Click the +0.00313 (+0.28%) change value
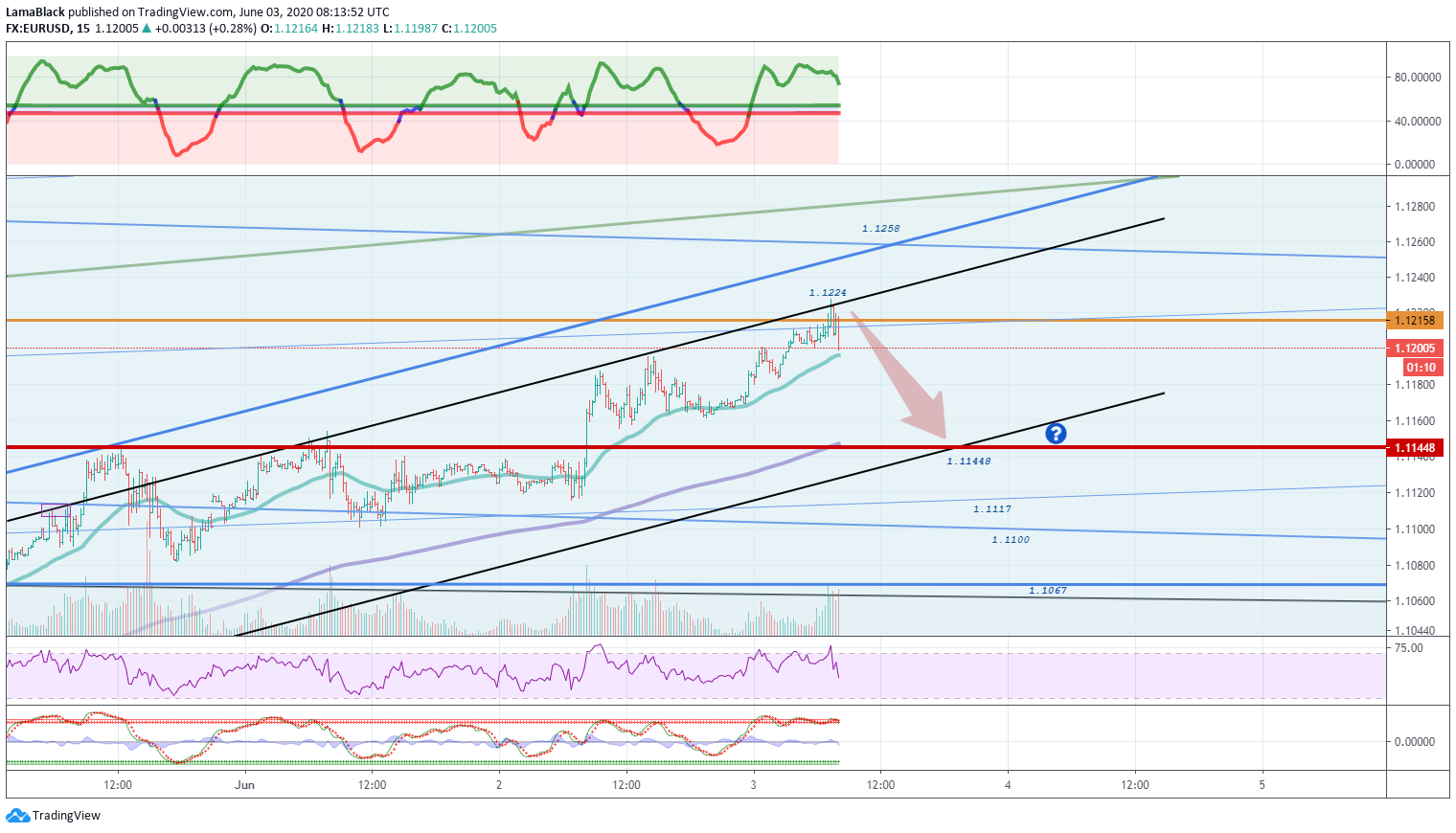The image size is (1456, 833). click(206, 29)
